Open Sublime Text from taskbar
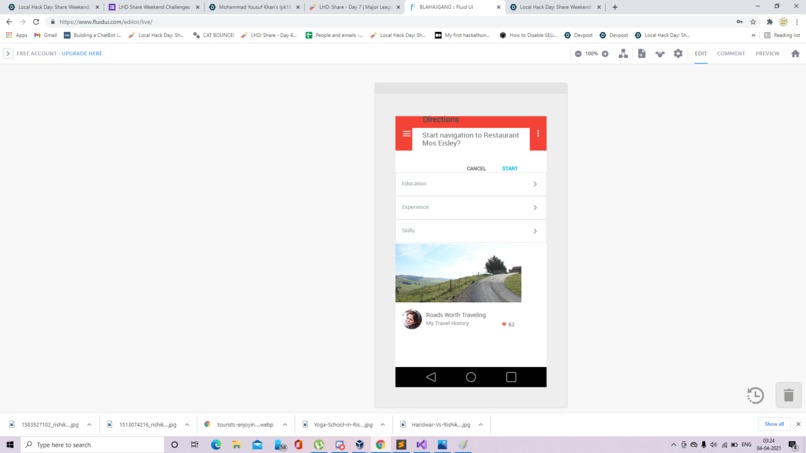Image resolution: width=806 pixels, height=453 pixels. (x=401, y=445)
